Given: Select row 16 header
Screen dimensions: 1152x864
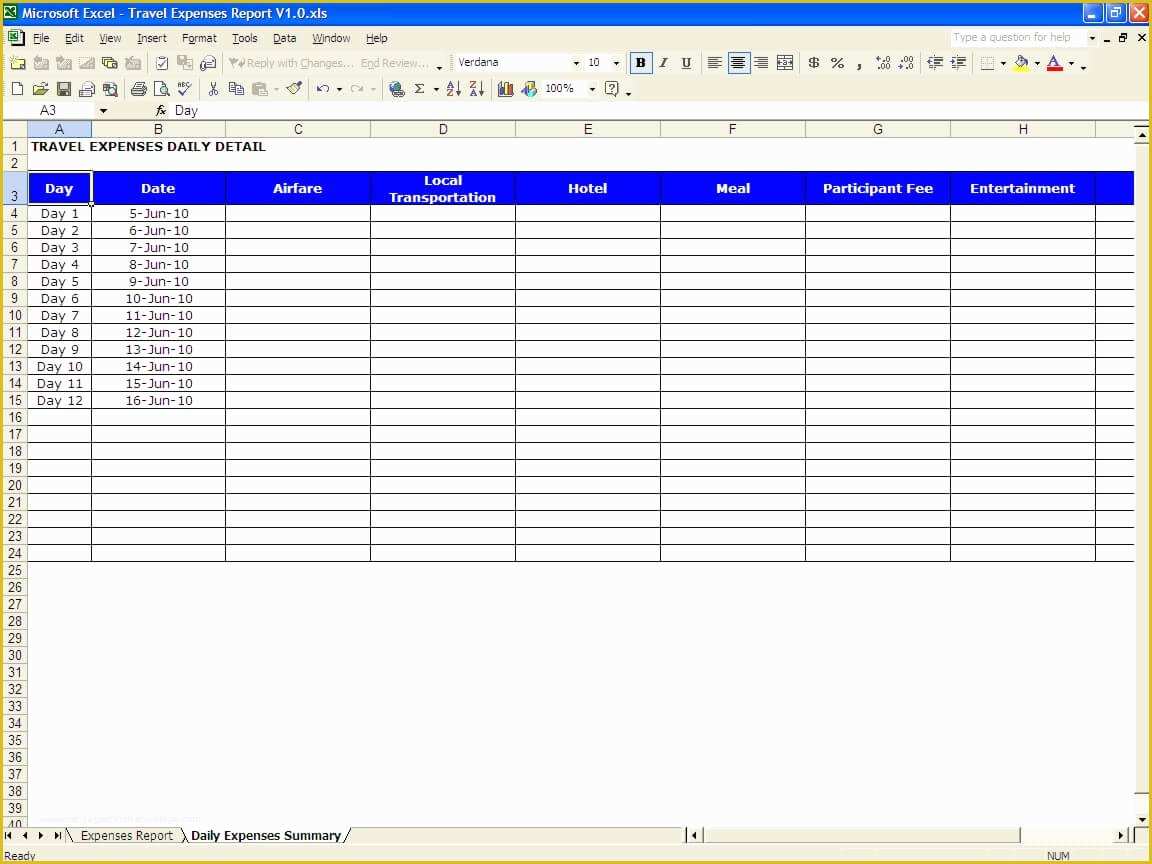Looking at the screenshot, I should pos(15,417).
